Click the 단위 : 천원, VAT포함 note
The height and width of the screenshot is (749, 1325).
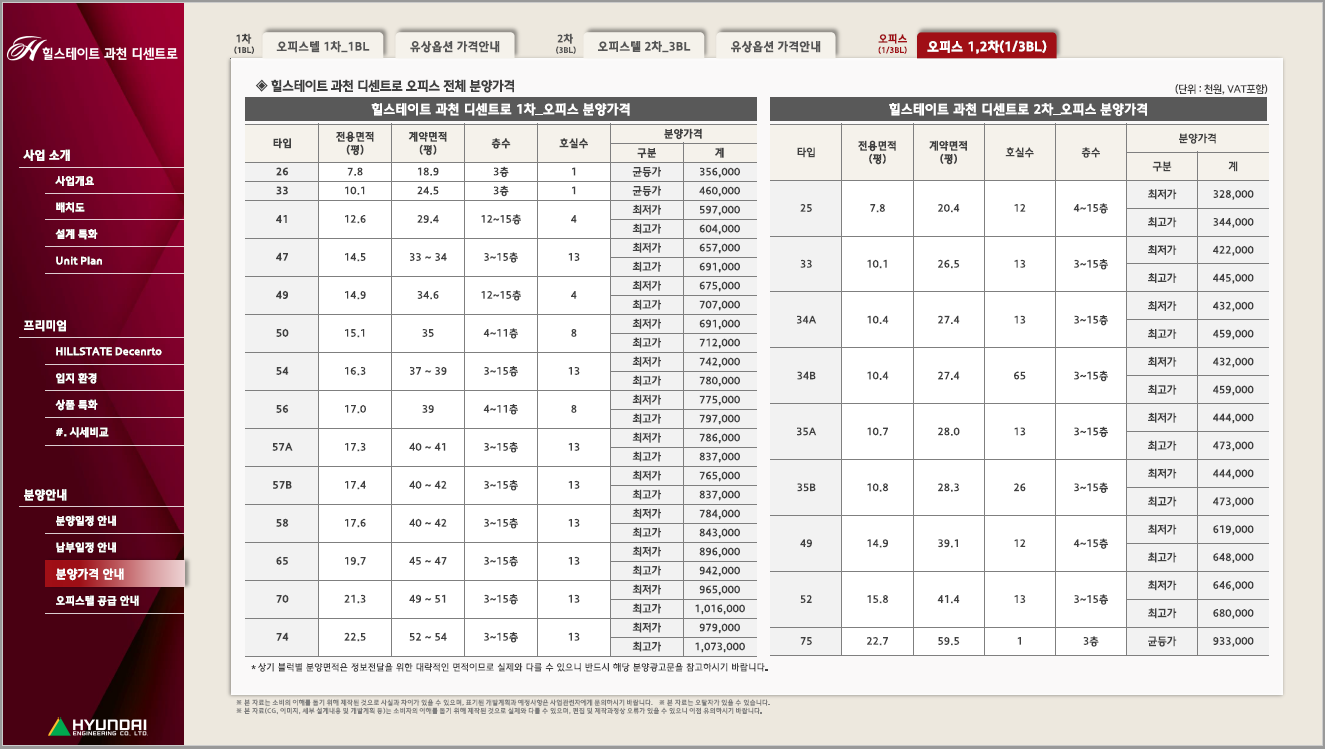tap(1221, 88)
